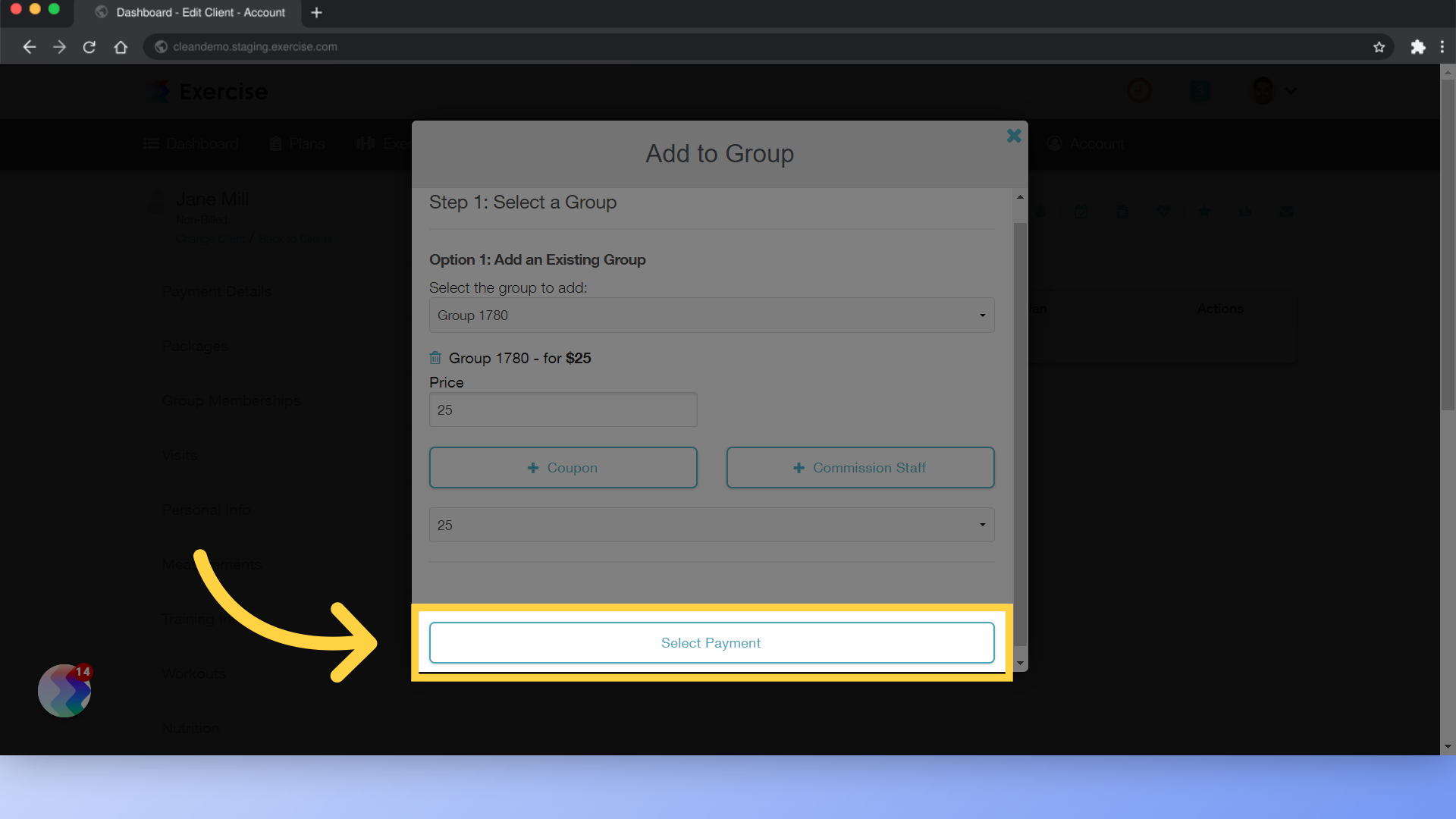Open the clock timer icon in the header
This screenshot has width=1456, height=819.
1139,91
